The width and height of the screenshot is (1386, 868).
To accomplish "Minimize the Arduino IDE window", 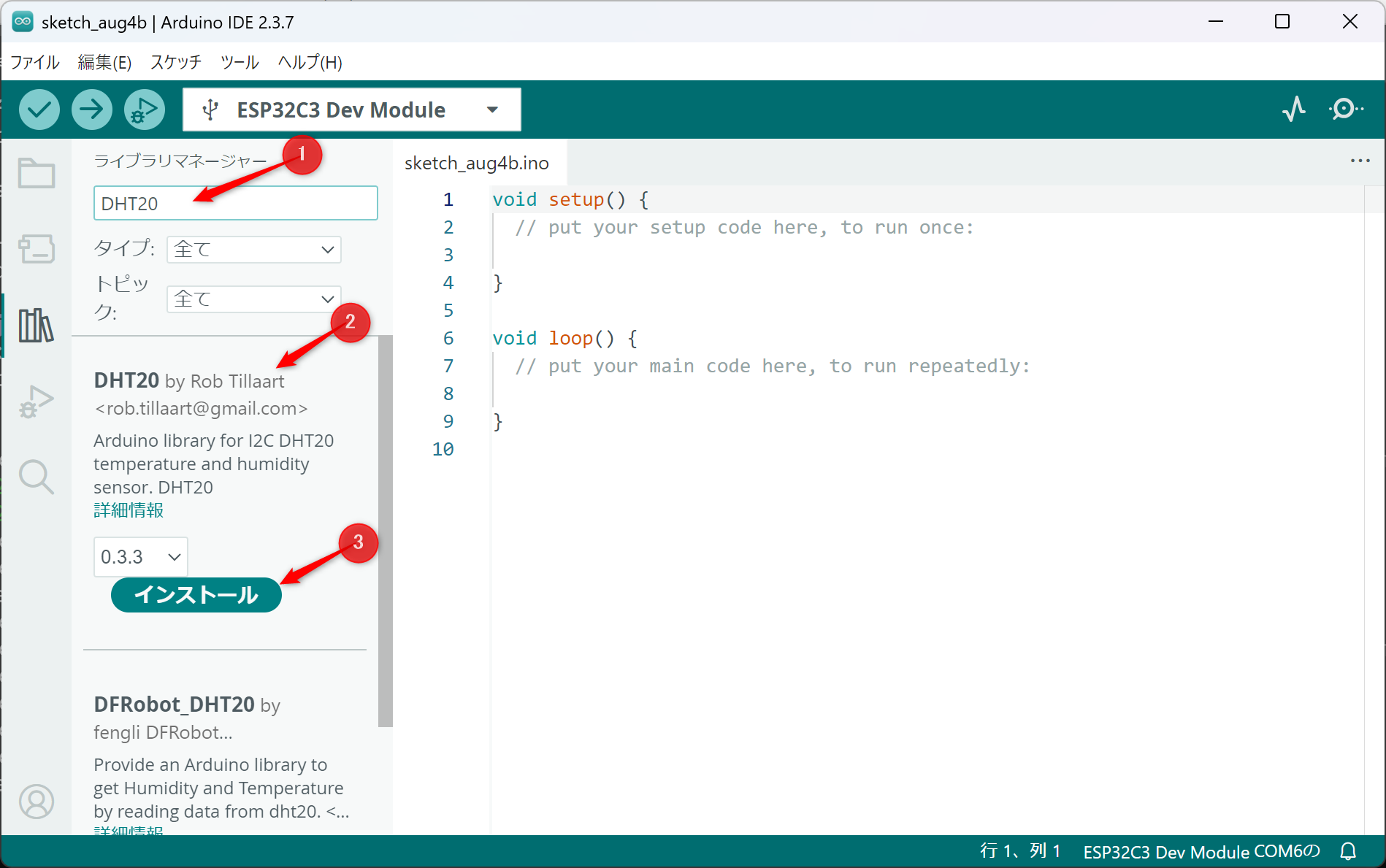I will point(1216,22).
